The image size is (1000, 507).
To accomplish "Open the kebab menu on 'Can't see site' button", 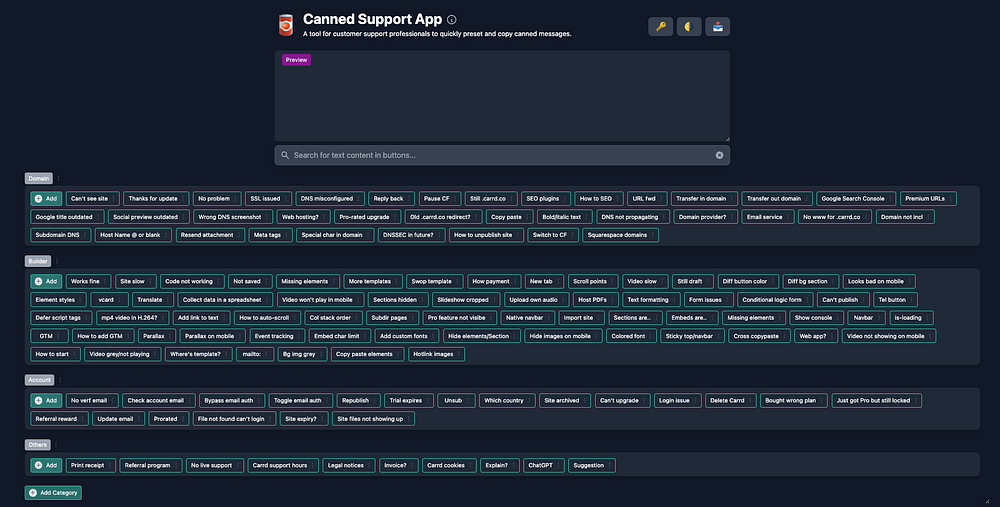I will tap(114, 198).
